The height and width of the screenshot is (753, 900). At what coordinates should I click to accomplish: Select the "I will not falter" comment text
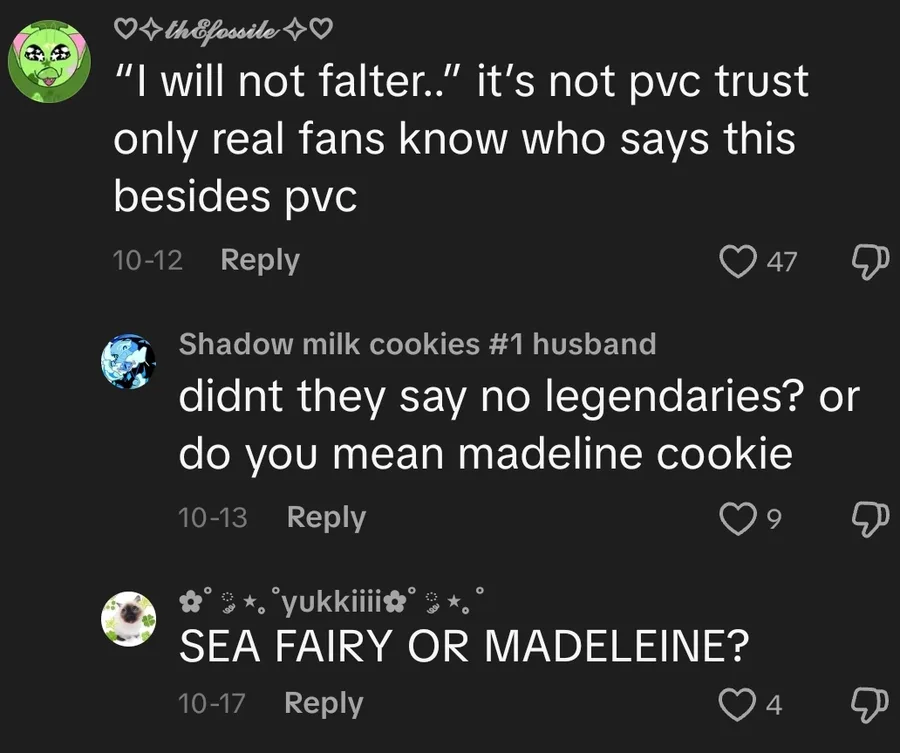coord(460,139)
